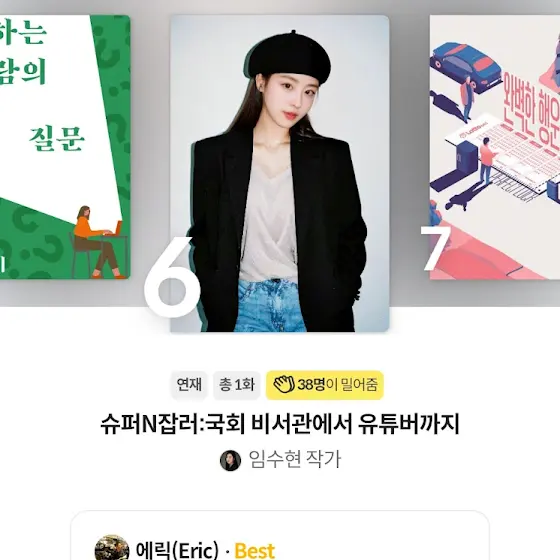Image resolution: width=560 pixels, height=560 pixels.
Task: Select the 총 1화 episode count badge
Action: [x=236, y=385]
